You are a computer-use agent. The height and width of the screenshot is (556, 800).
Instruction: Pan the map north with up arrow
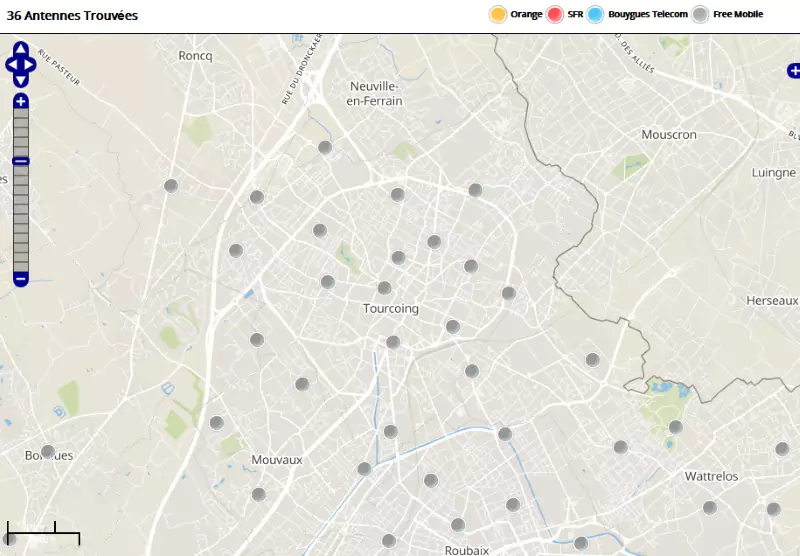pos(21,48)
